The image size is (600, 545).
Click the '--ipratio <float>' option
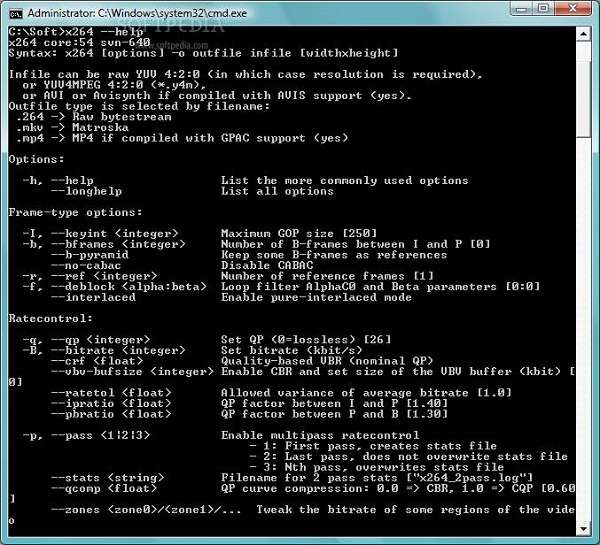point(111,404)
